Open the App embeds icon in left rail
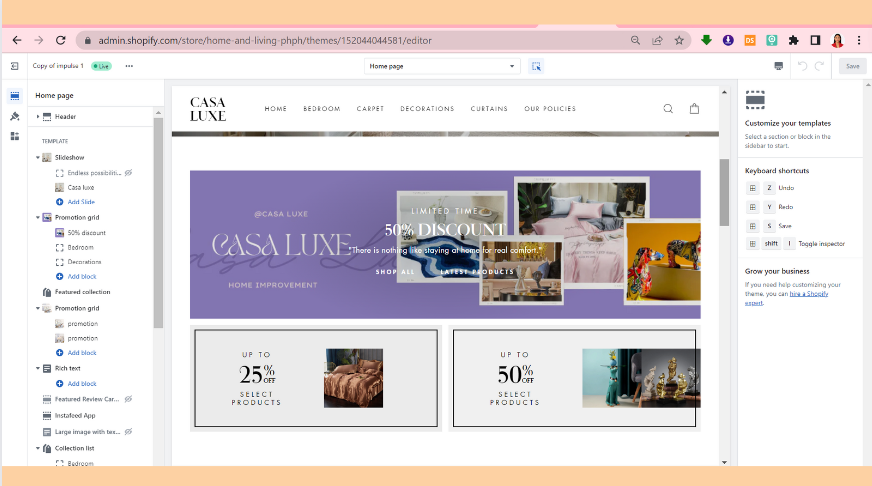 click(x=14, y=136)
